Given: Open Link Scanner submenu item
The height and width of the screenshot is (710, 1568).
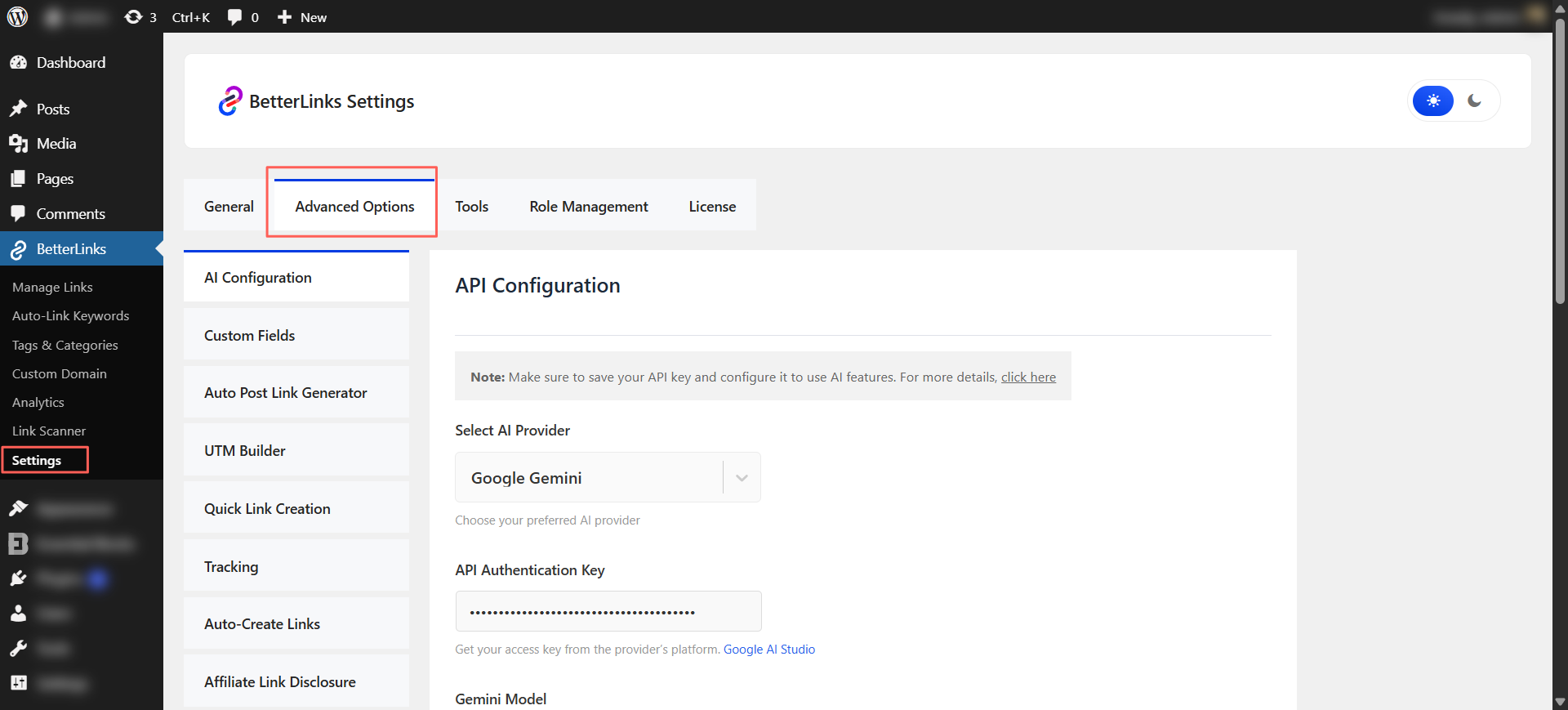Looking at the screenshot, I should 48,431.
